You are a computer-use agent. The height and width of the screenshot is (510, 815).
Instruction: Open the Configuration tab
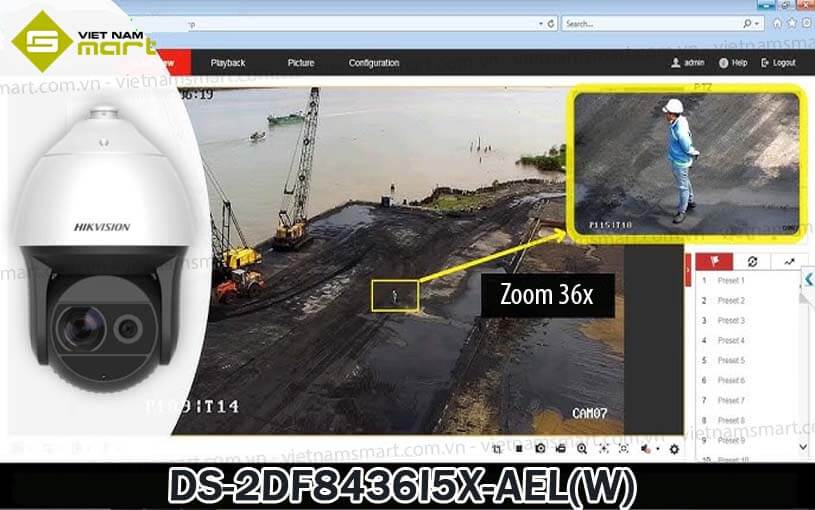[x=374, y=63]
